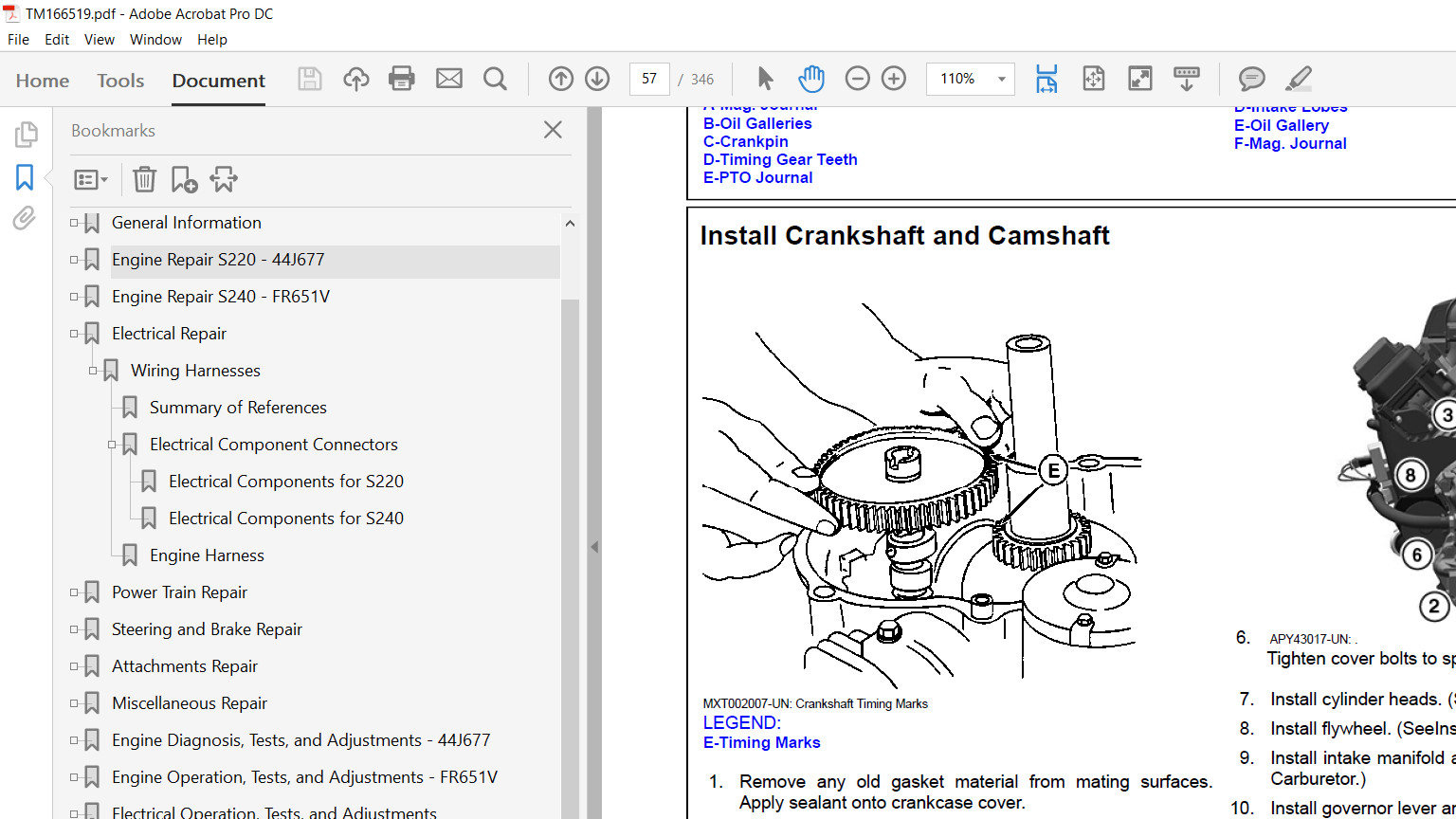Open the View menu
1456x819 pixels.
(x=100, y=40)
